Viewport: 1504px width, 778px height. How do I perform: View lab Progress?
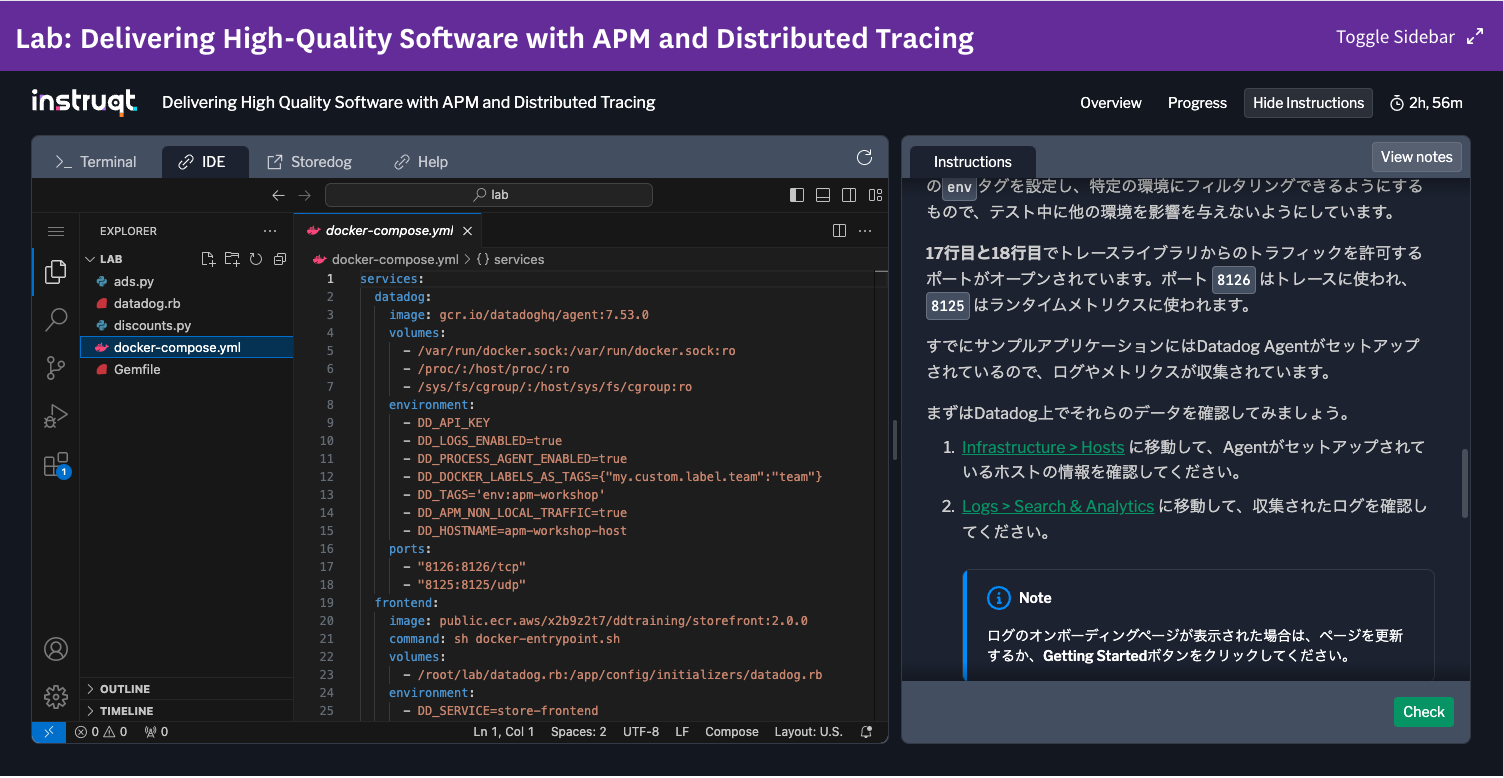coord(1197,103)
